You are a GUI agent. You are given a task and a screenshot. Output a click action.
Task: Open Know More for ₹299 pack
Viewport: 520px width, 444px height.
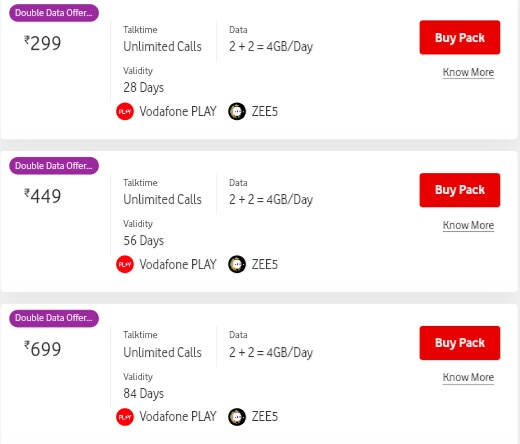point(468,72)
